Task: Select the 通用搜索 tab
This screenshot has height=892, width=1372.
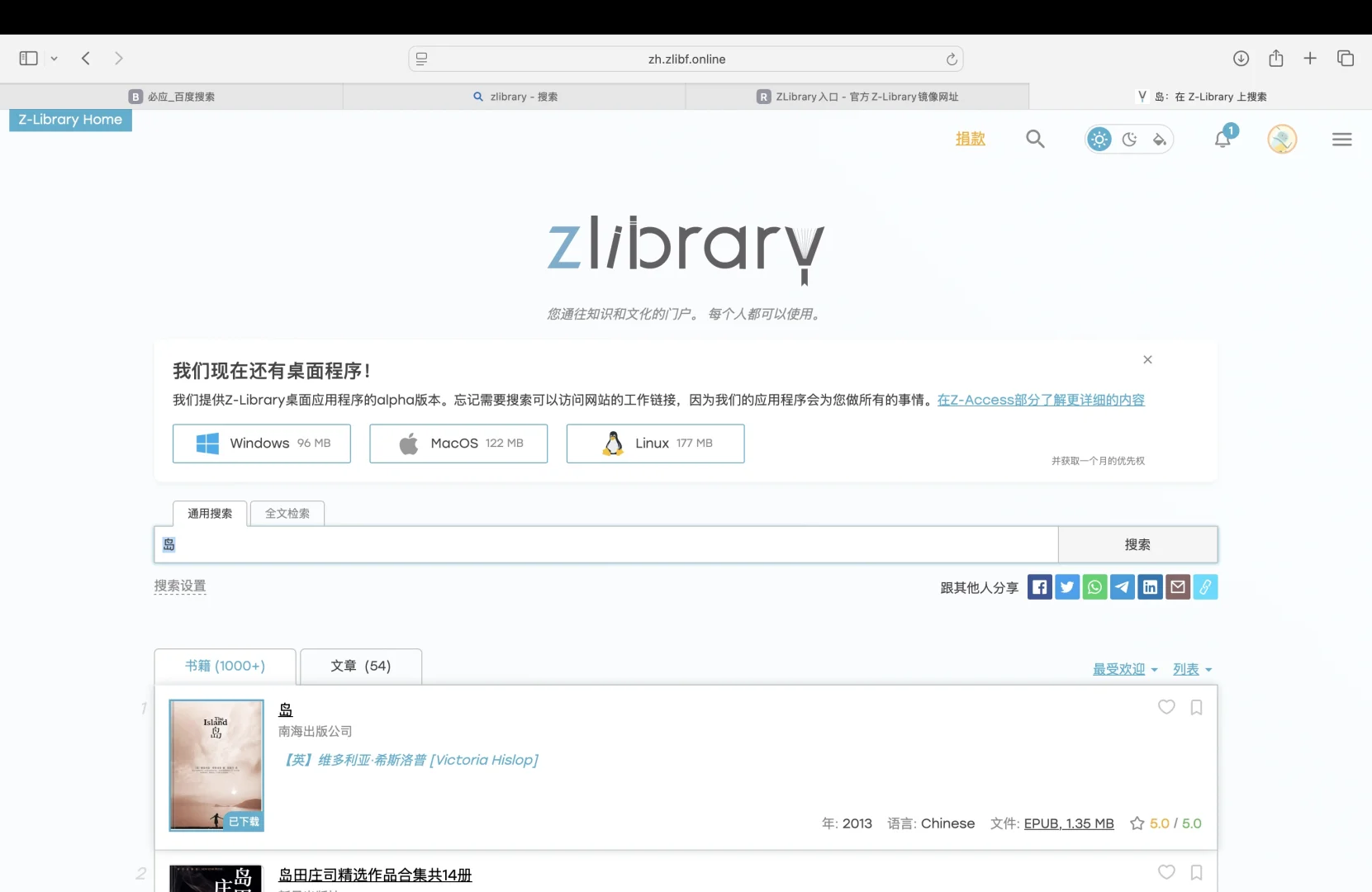Action: (210, 513)
